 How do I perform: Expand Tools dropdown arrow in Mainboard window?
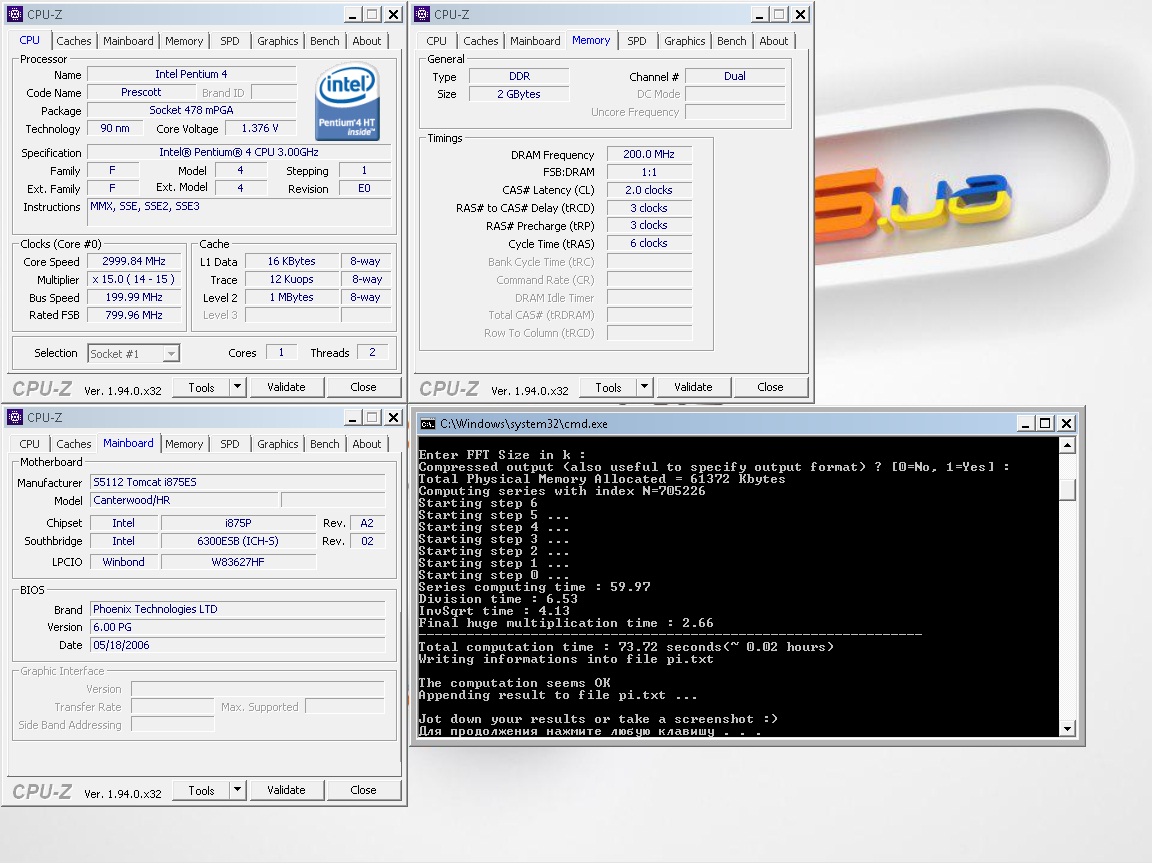point(237,790)
